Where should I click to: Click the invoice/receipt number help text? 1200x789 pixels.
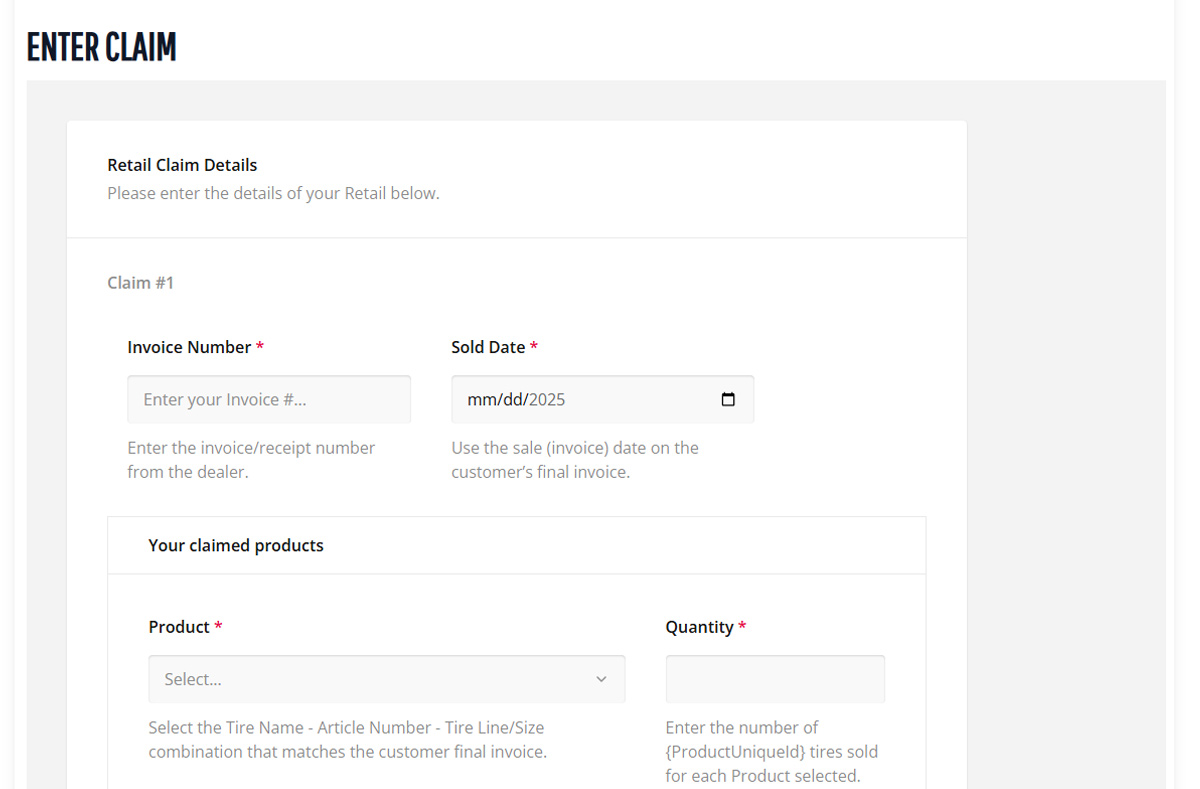coord(251,459)
